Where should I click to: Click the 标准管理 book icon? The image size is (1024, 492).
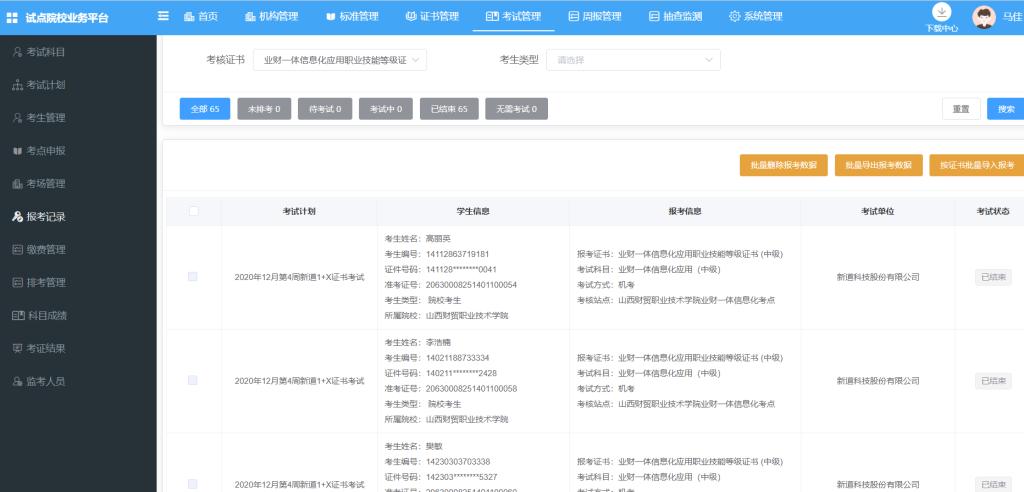click(330, 17)
